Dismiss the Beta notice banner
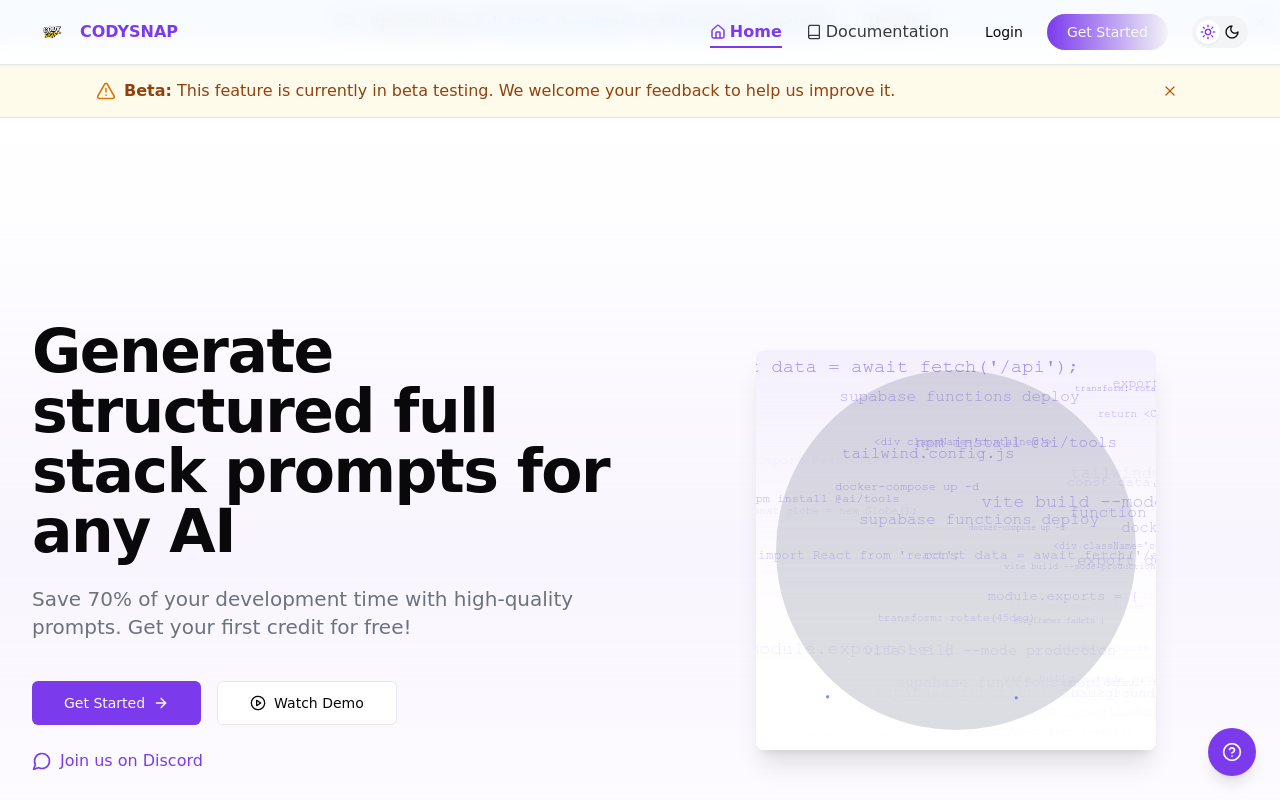 pos(1170,91)
